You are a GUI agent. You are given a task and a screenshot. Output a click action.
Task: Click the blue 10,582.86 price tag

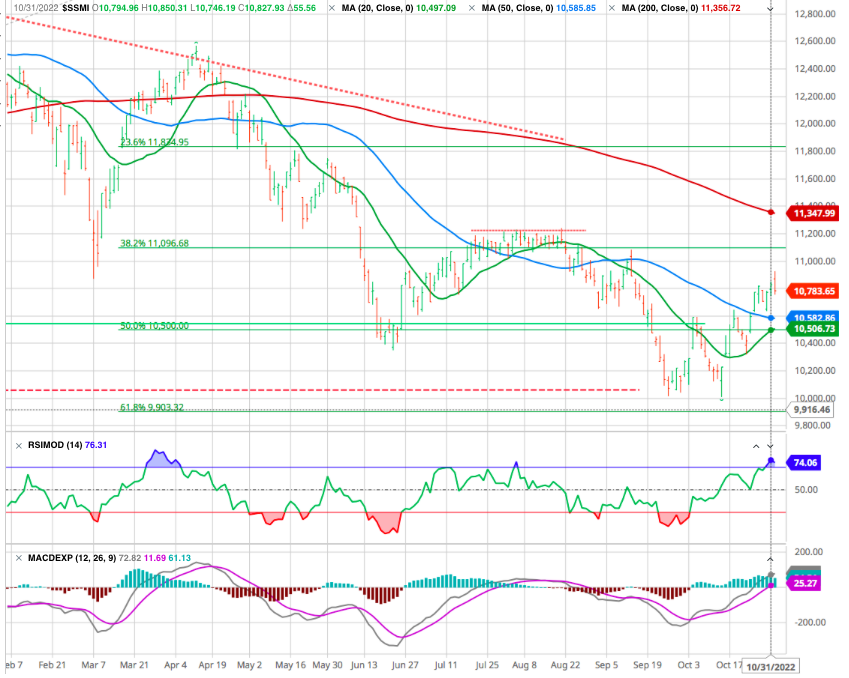click(813, 317)
